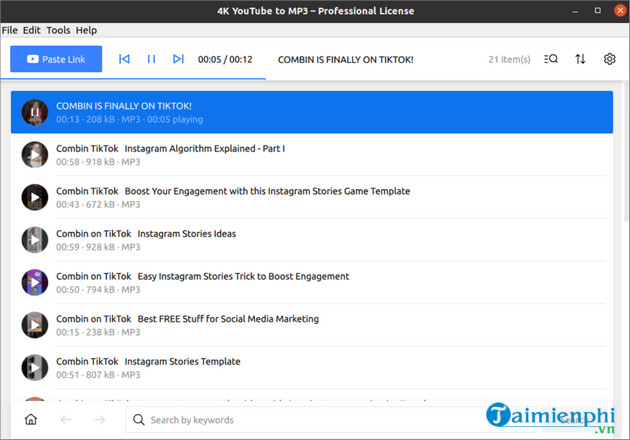Pause via COMBIN IS FINALLY ON TIKTOK thumbnail

[x=35, y=112]
